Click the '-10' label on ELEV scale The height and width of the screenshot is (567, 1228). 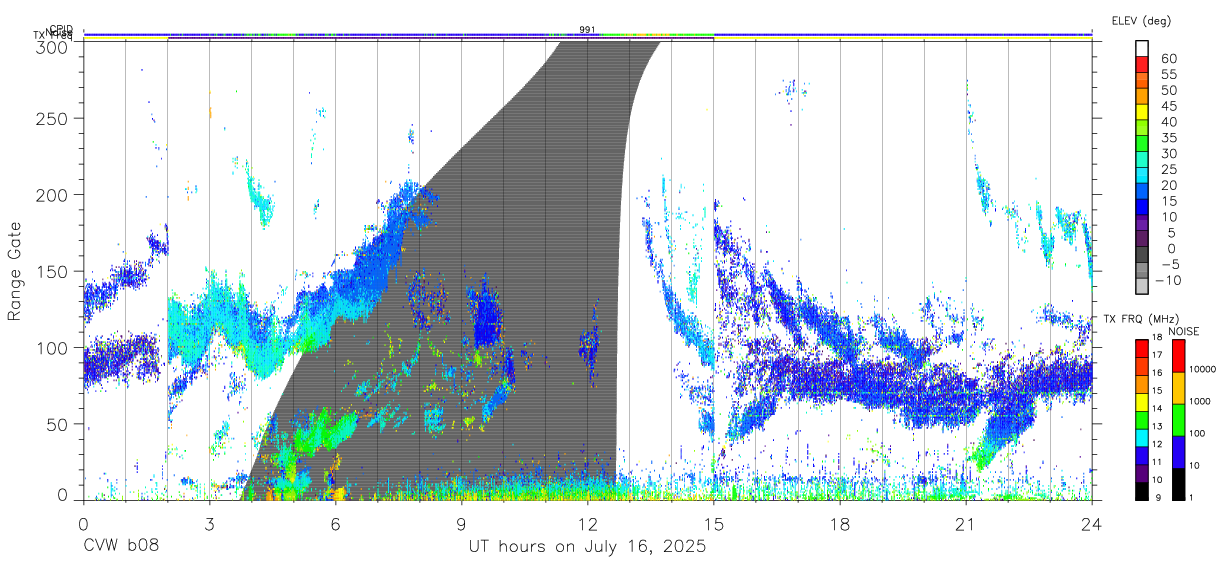point(1168,281)
